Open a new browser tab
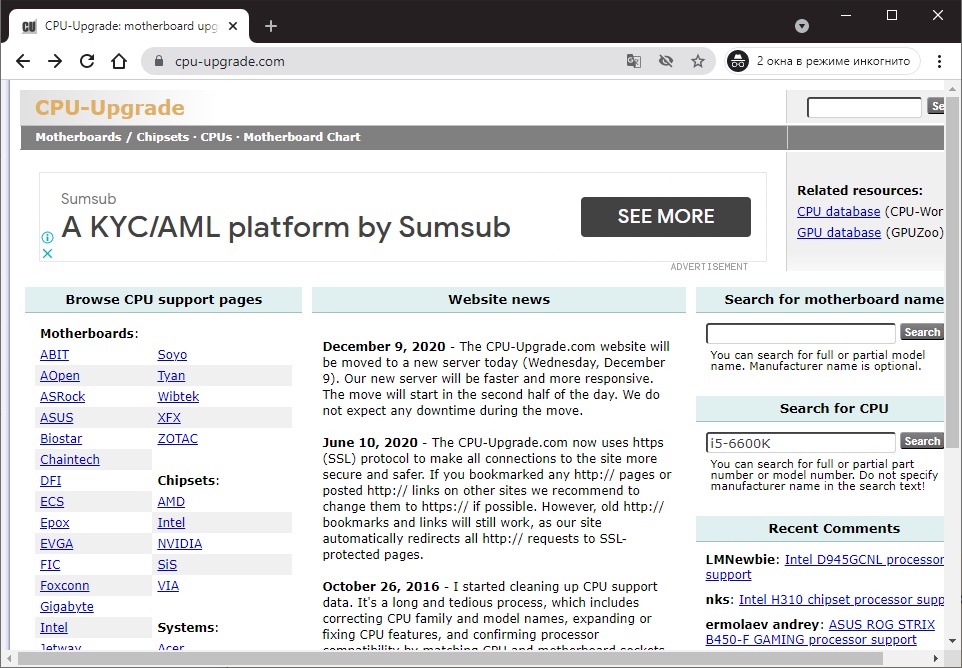The width and height of the screenshot is (962, 668). pyautogui.click(x=271, y=26)
